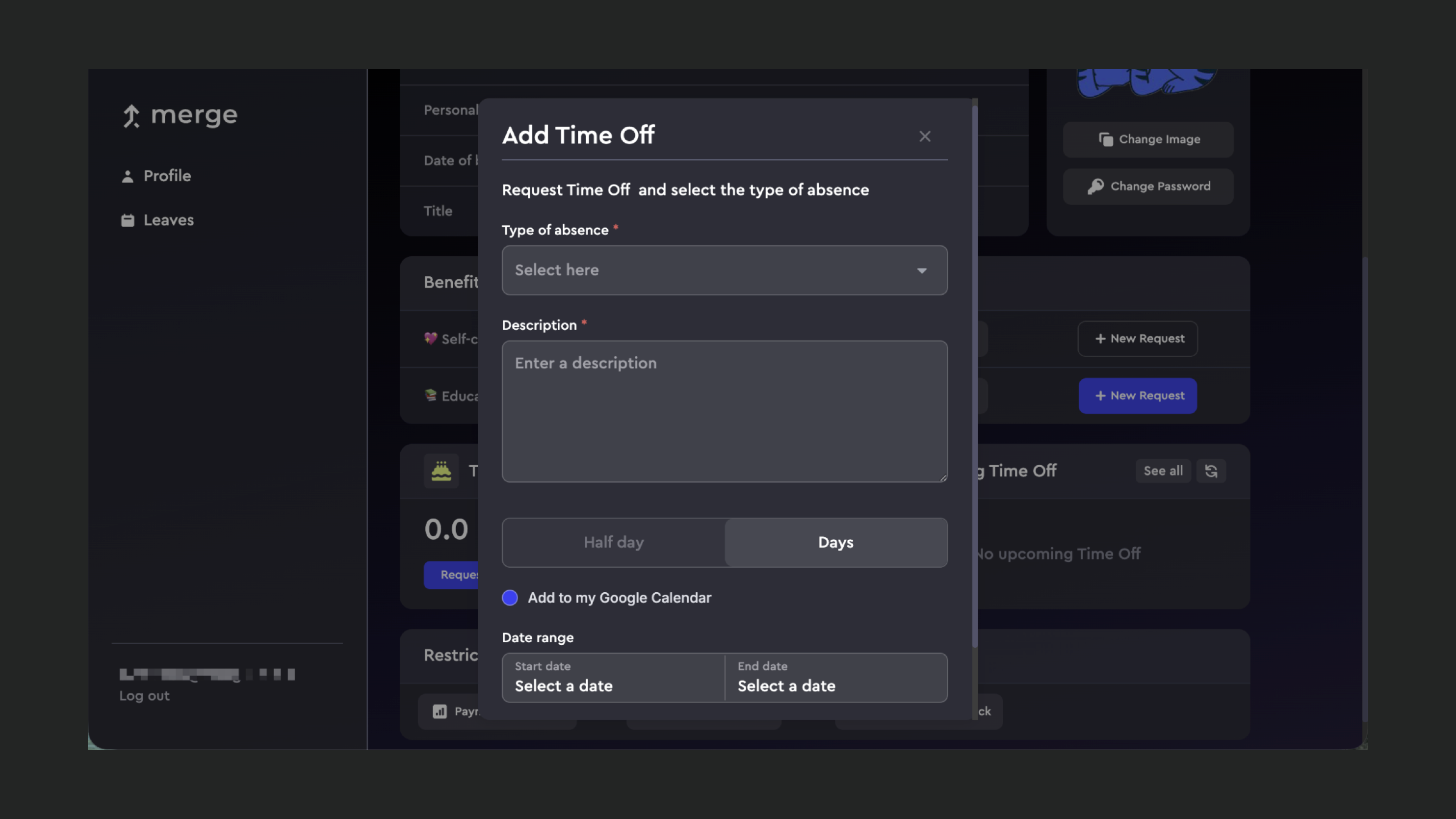This screenshot has height=819, width=1456.
Task: Open the Type of absence dropdown
Action: coord(724,270)
